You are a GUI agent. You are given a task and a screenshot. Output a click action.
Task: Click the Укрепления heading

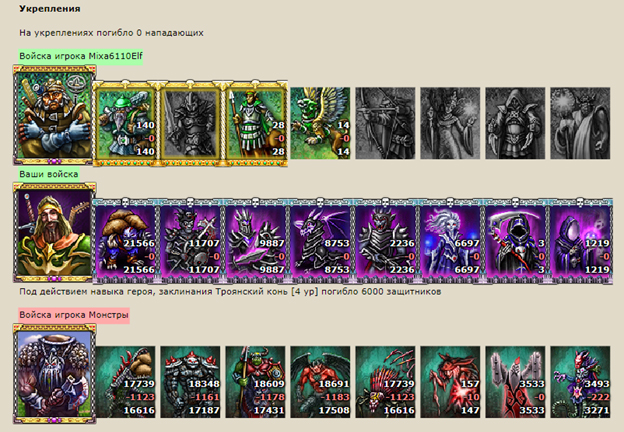click(50, 9)
